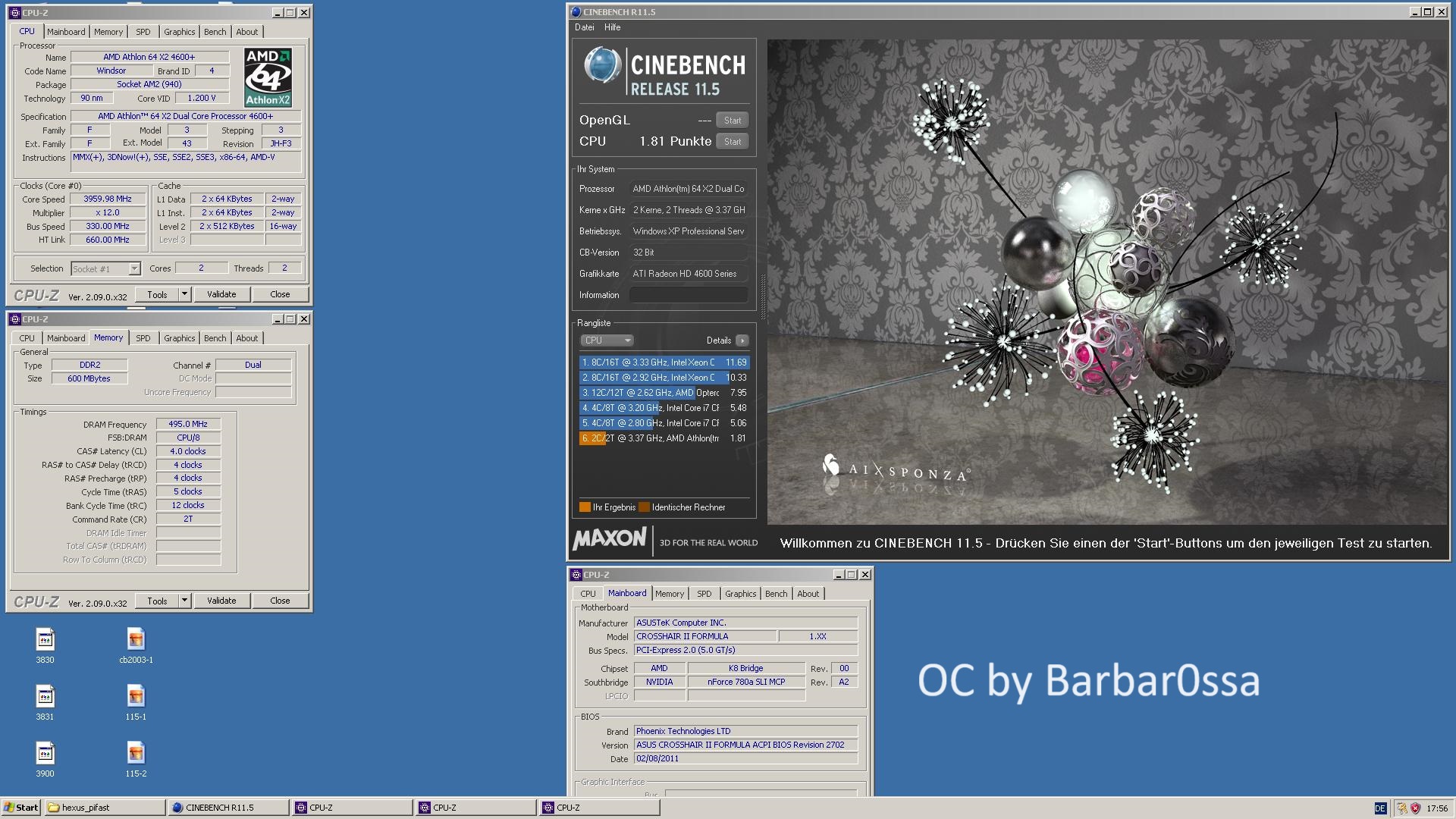Click the Cinebench globe logo

tap(602, 65)
